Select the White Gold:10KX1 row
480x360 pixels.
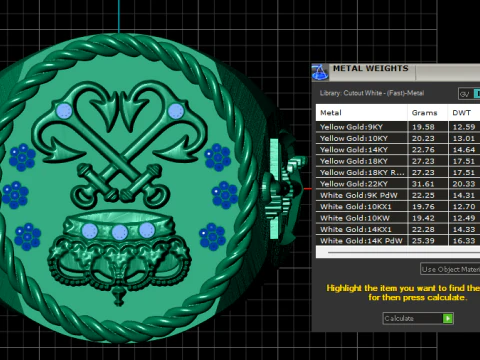click(398, 206)
